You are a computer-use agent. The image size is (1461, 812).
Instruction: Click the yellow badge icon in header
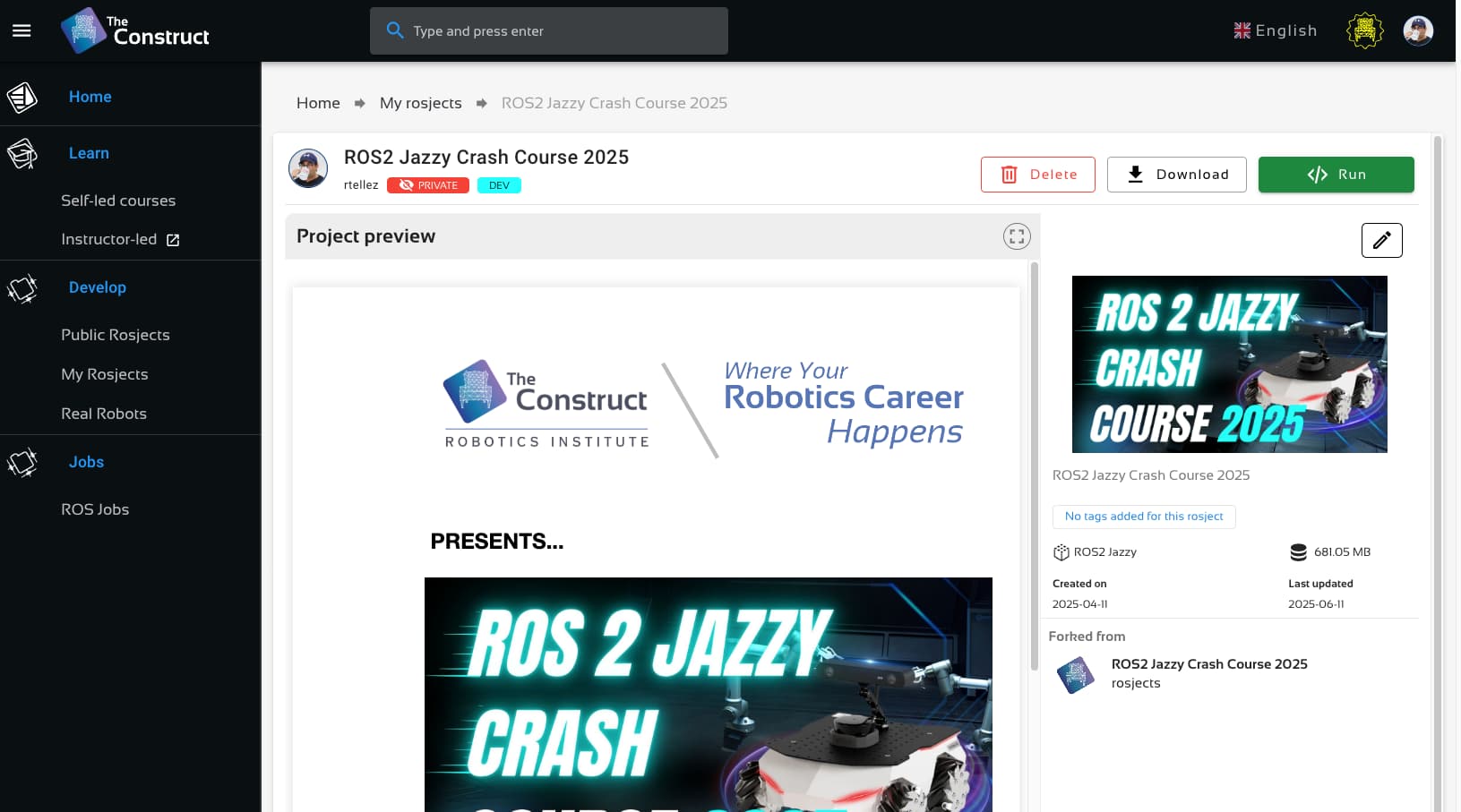(1365, 30)
